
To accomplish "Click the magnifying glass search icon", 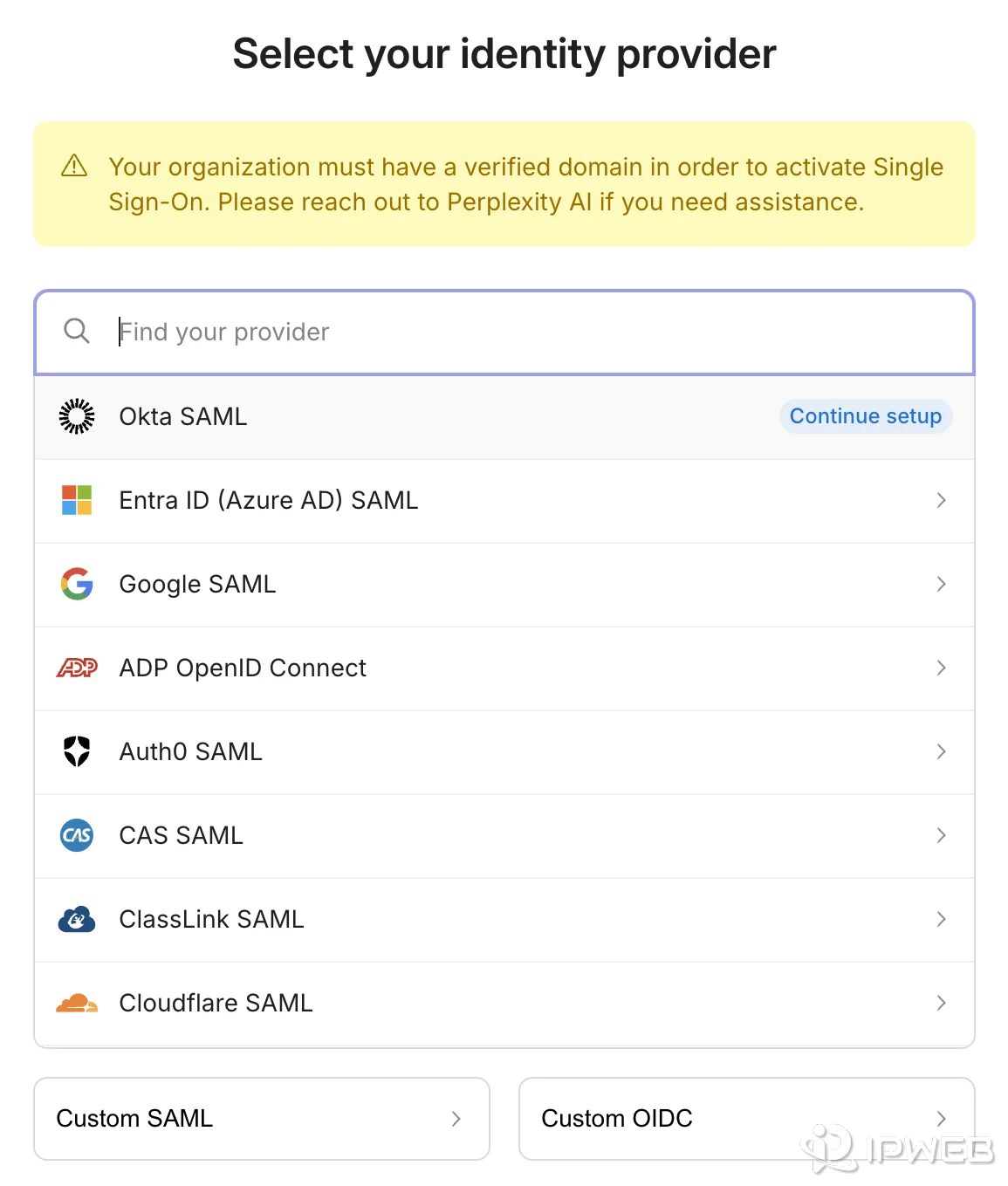I will 77,331.
